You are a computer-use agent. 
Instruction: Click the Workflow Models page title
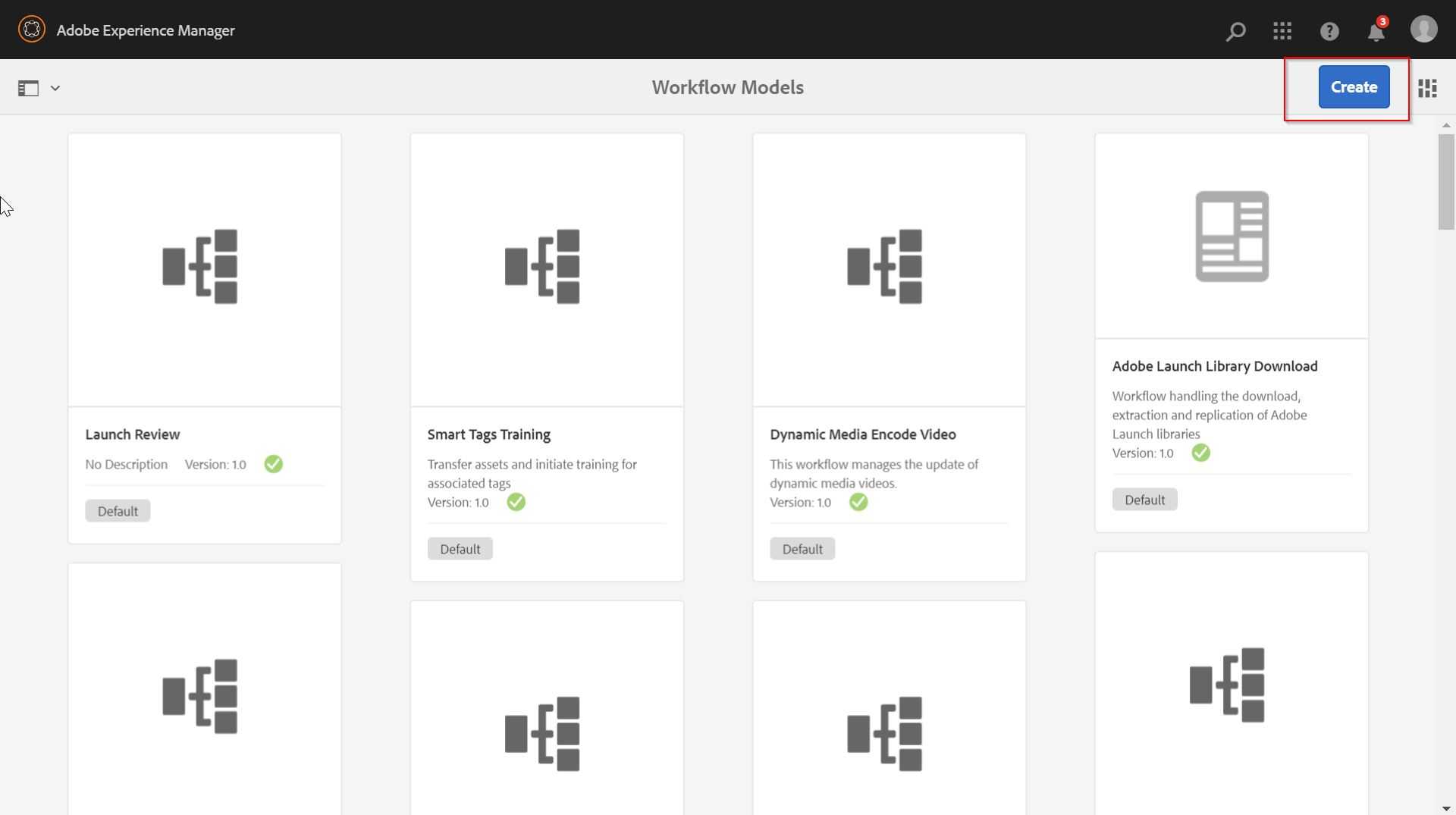(x=726, y=87)
